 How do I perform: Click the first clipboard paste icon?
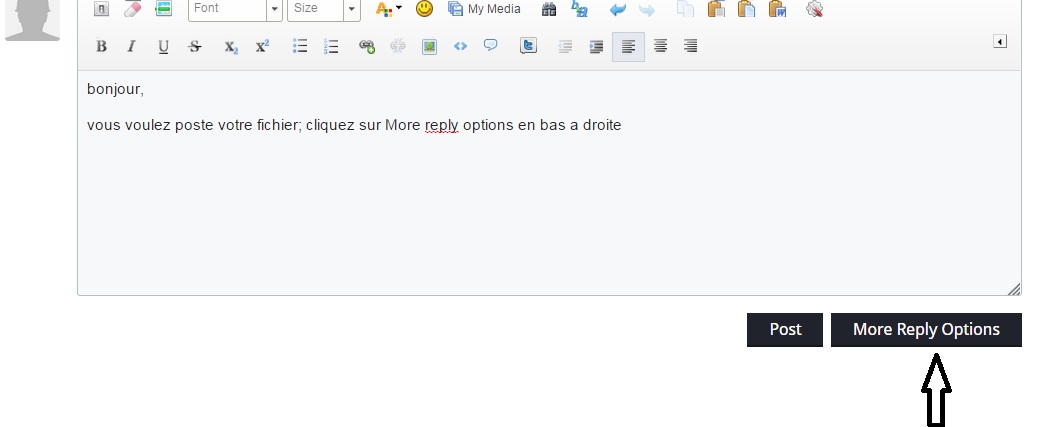pos(716,9)
